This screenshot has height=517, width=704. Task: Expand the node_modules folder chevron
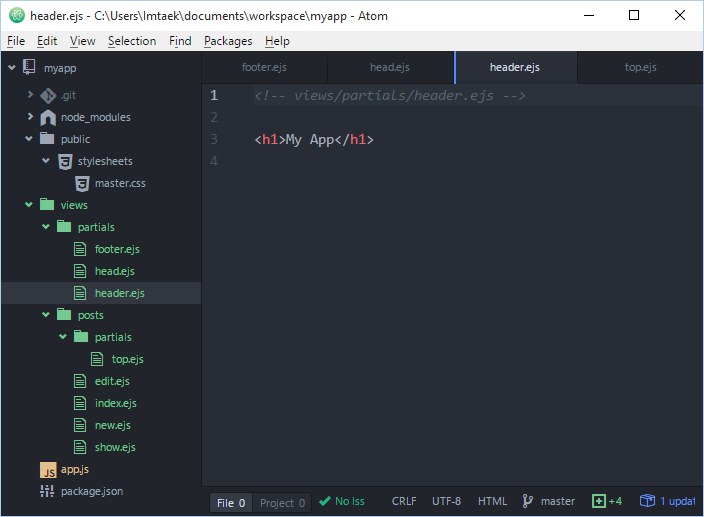pos(30,116)
